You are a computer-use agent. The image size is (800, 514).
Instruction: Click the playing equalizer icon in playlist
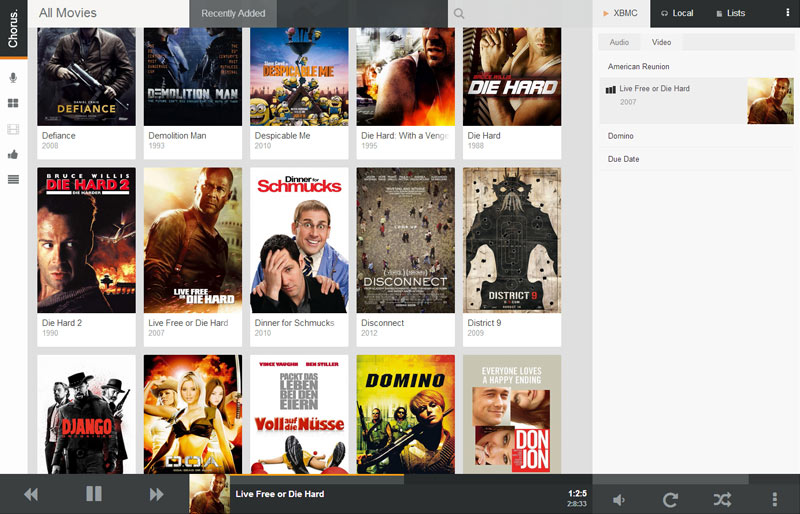point(610,90)
